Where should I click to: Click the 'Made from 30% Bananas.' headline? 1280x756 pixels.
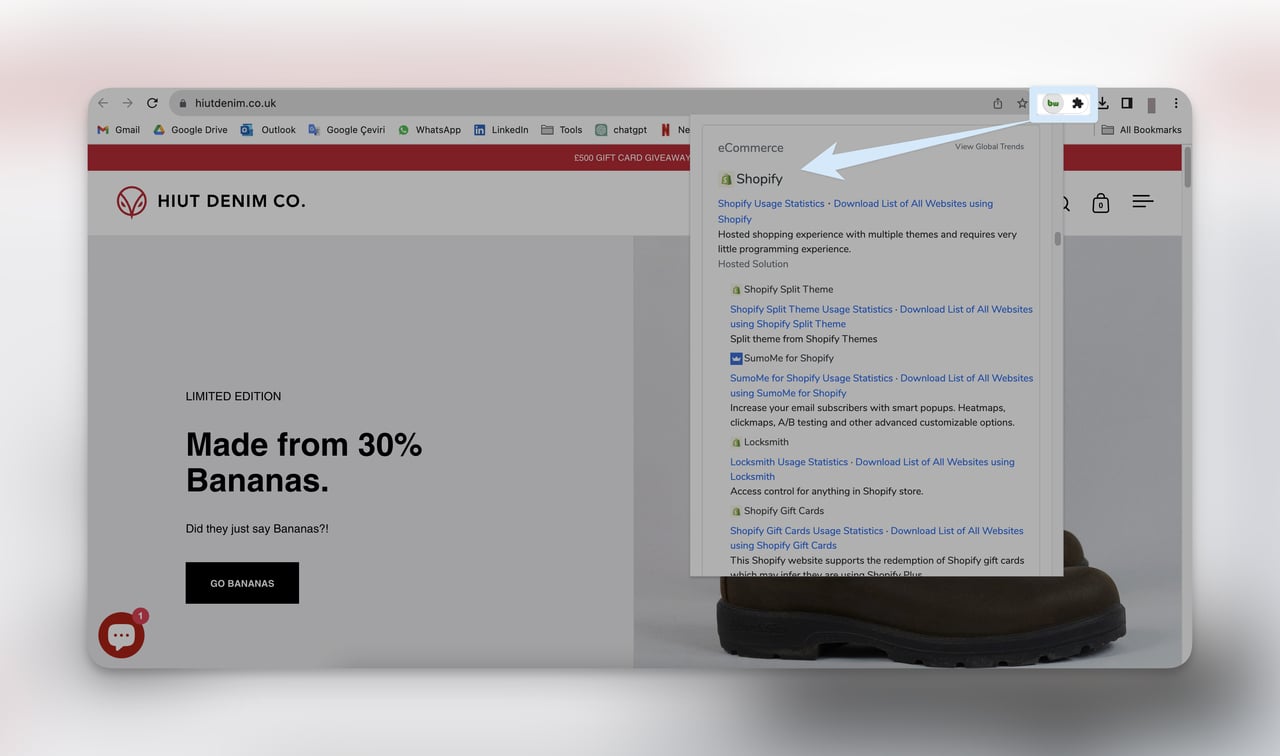(x=304, y=463)
